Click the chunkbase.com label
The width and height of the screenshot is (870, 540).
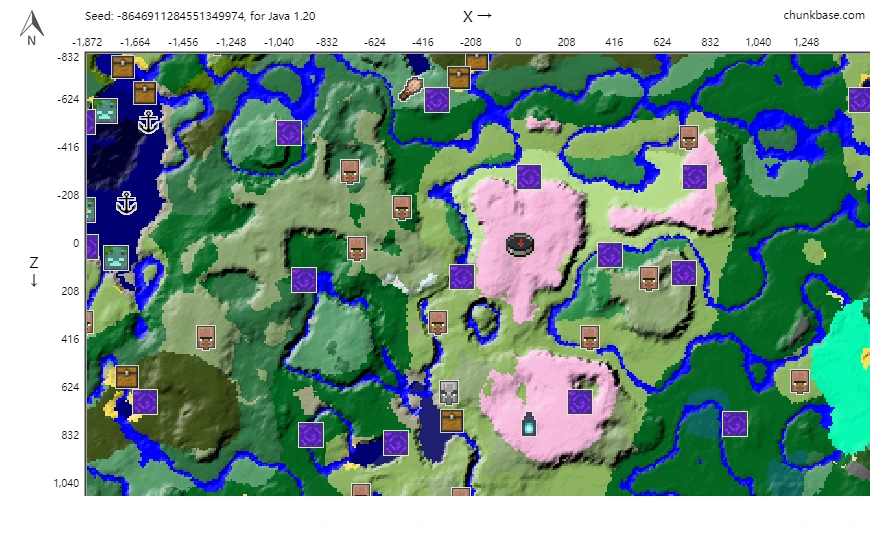[823, 16]
